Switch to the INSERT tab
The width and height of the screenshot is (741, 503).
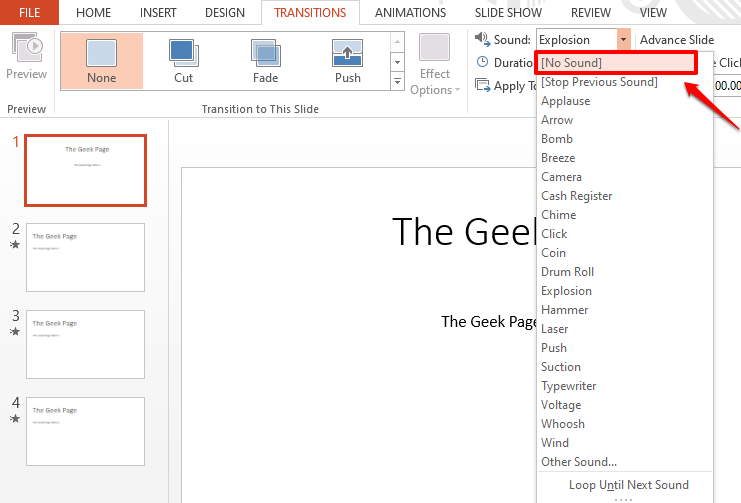(x=158, y=13)
